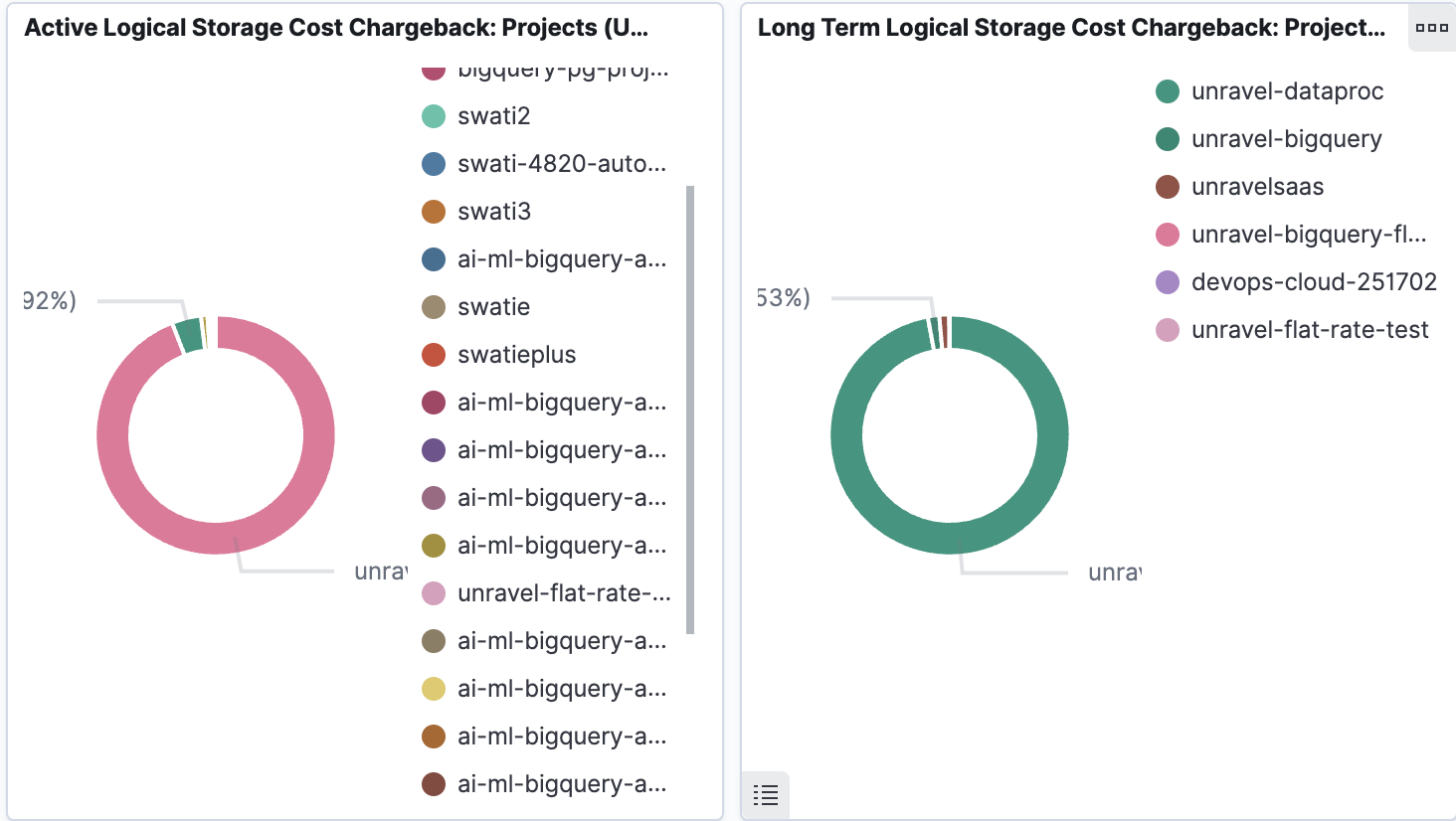Image resolution: width=1456 pixels, height=821 pixels.
Task: Pick unravel-flat-rate-test in Long Term legend
Action: coord(1310,330)
